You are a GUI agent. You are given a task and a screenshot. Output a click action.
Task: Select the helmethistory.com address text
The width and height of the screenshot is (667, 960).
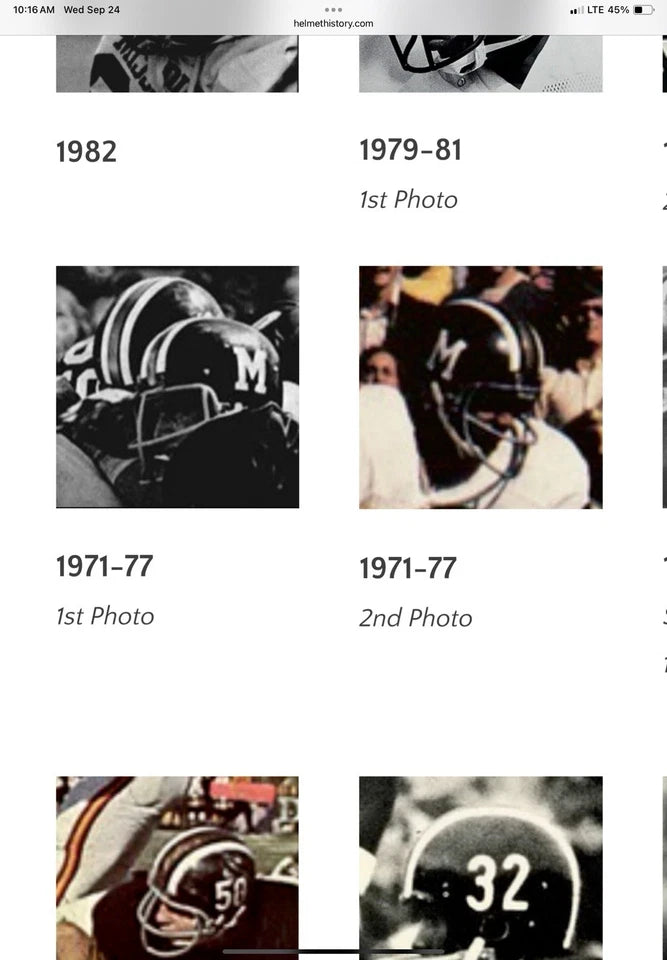(333, 23)
